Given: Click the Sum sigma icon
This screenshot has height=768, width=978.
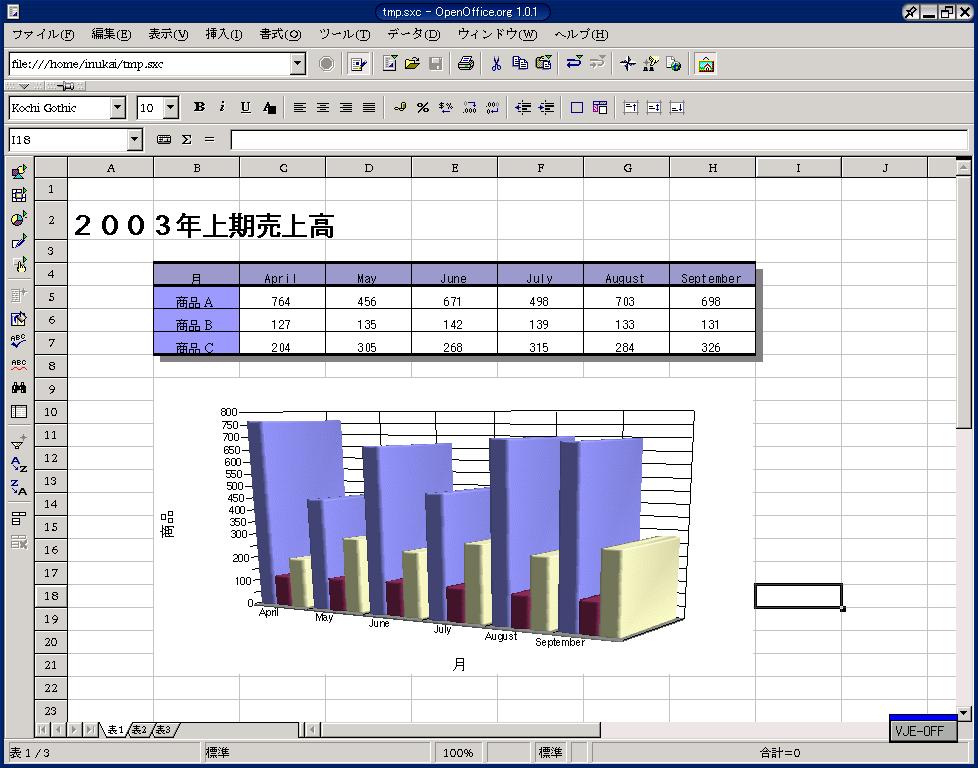Looking at the screenshot, I should (187, 140).
